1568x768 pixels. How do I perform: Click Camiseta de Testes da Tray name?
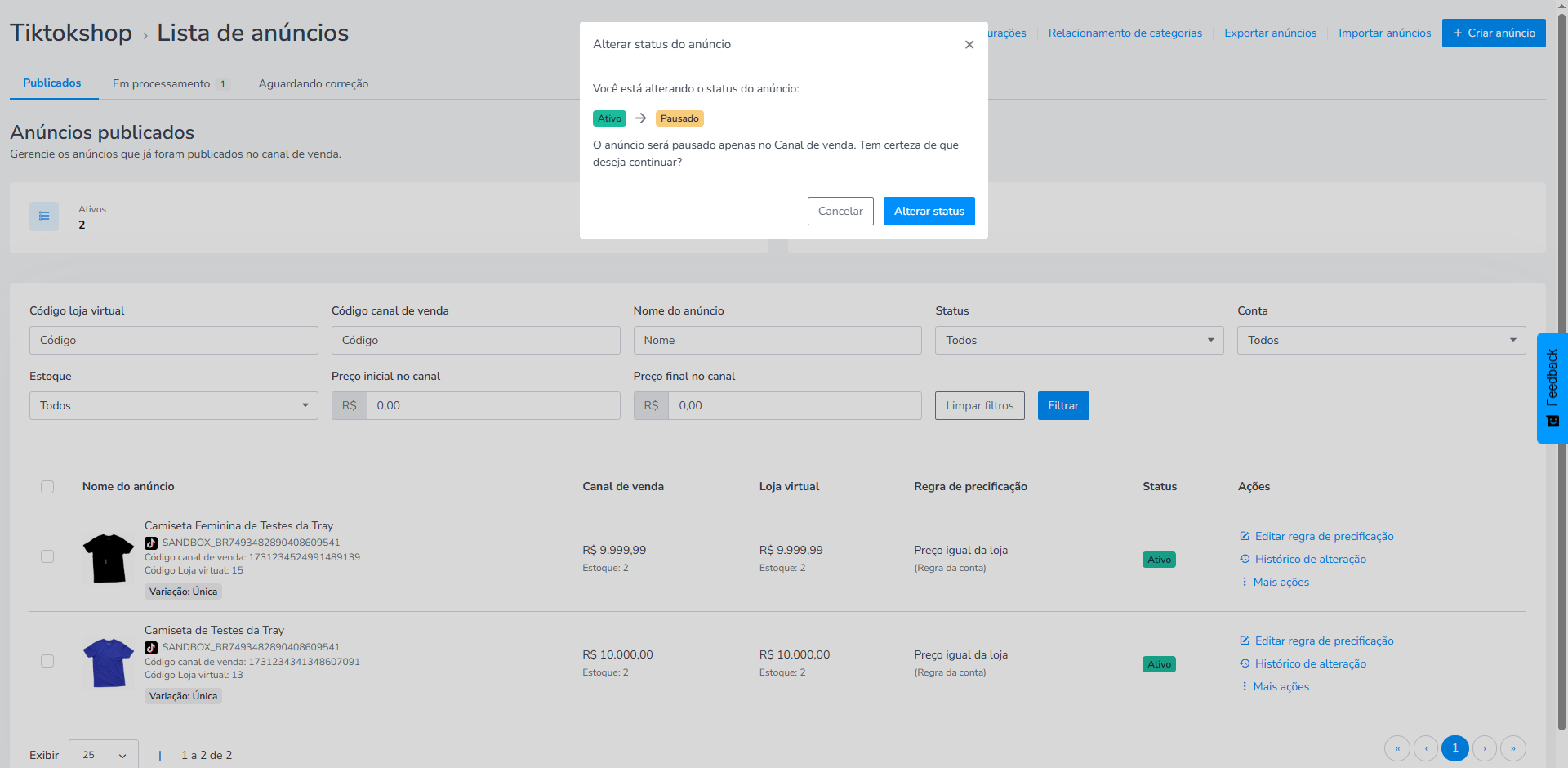(214, 630)
